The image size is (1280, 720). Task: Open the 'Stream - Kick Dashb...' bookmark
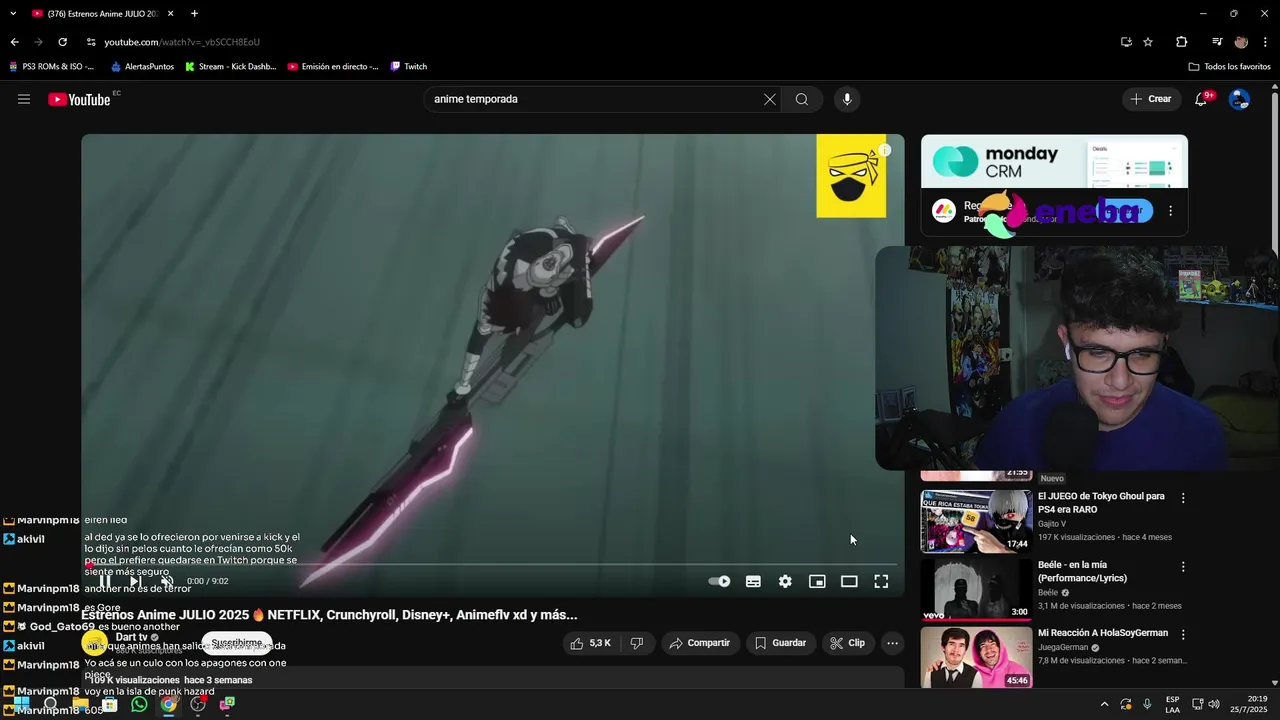230,67
